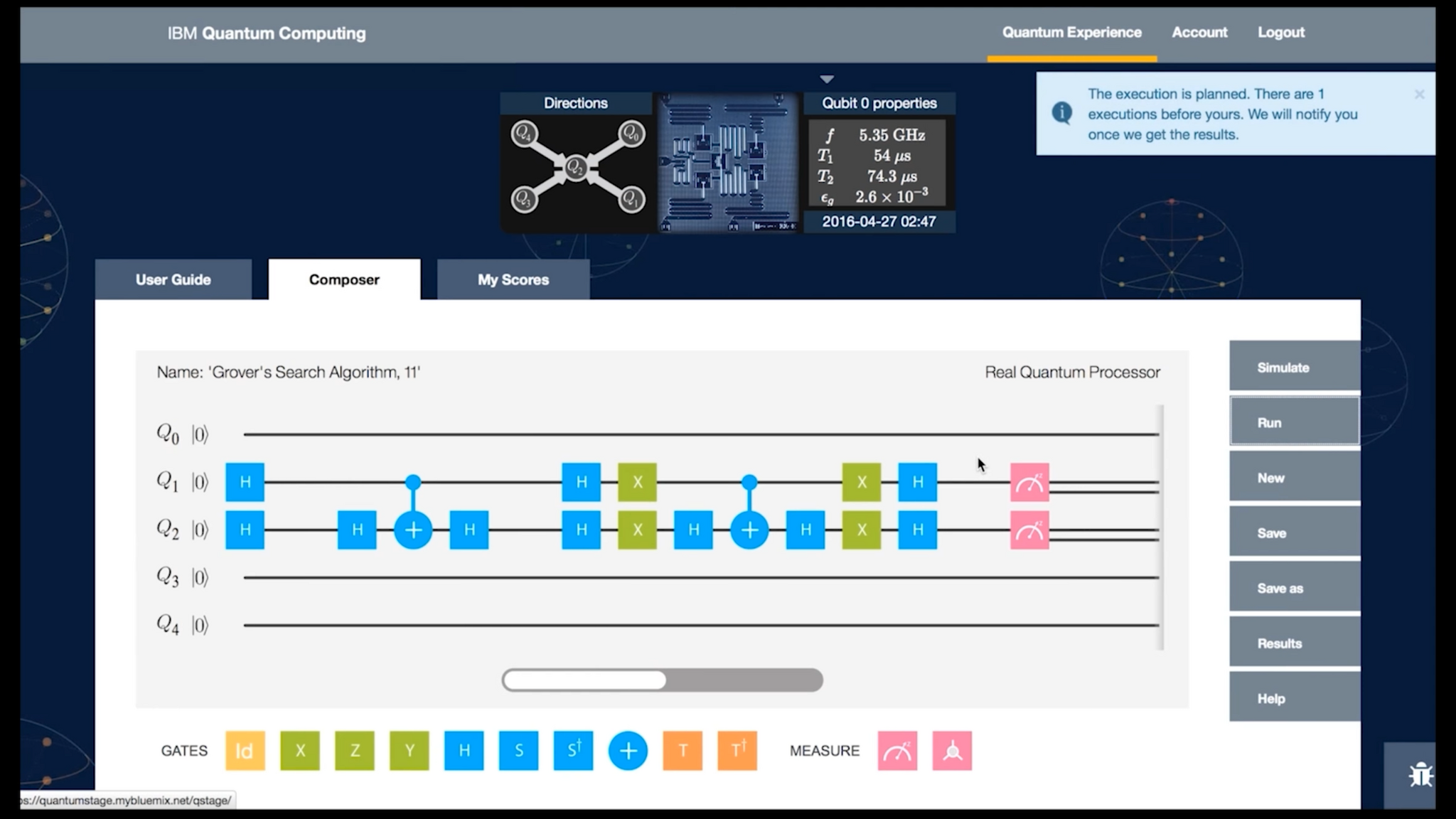Click the quantum chip photo thumbnail
This screenshot has width=1456, height=819.
point(728,162)
